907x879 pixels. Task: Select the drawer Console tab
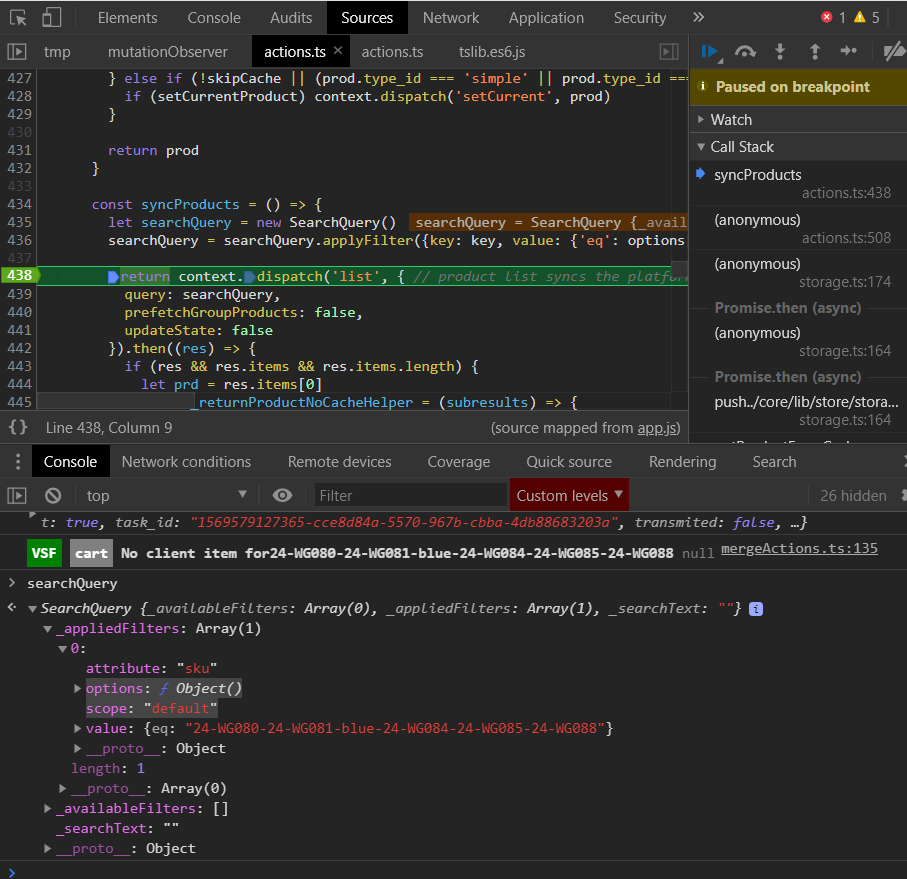pyautogui.click(x=71, y=462)
